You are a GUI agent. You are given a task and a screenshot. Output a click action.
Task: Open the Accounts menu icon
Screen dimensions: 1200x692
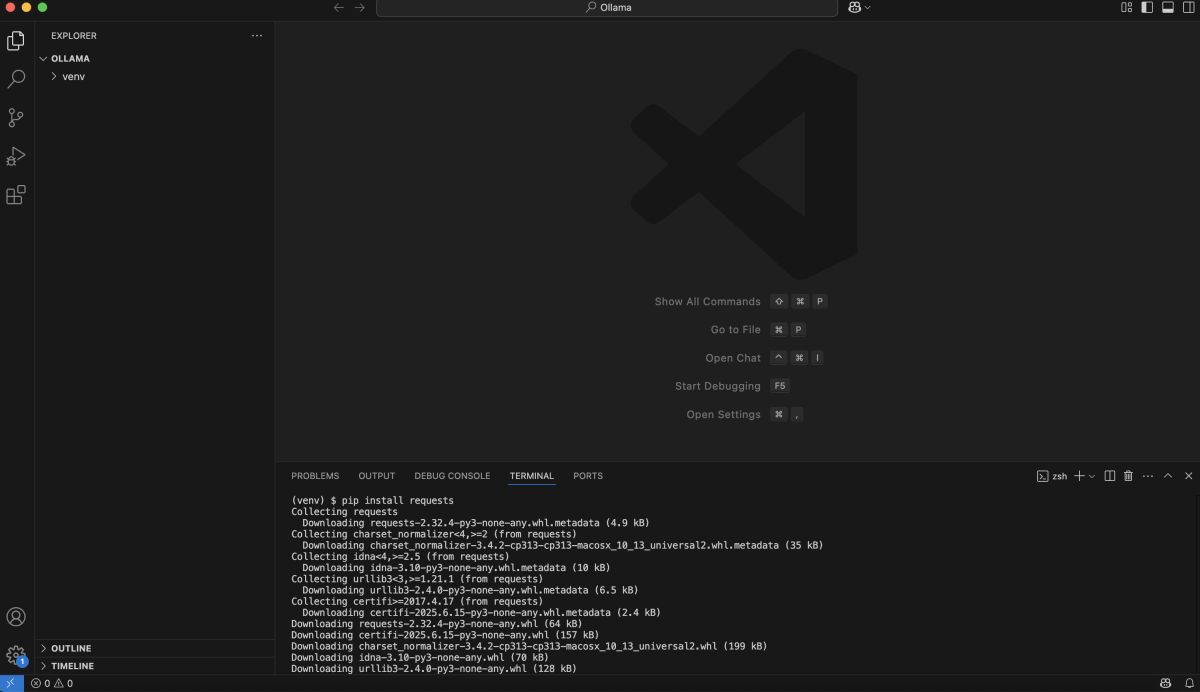coord(16,617)
